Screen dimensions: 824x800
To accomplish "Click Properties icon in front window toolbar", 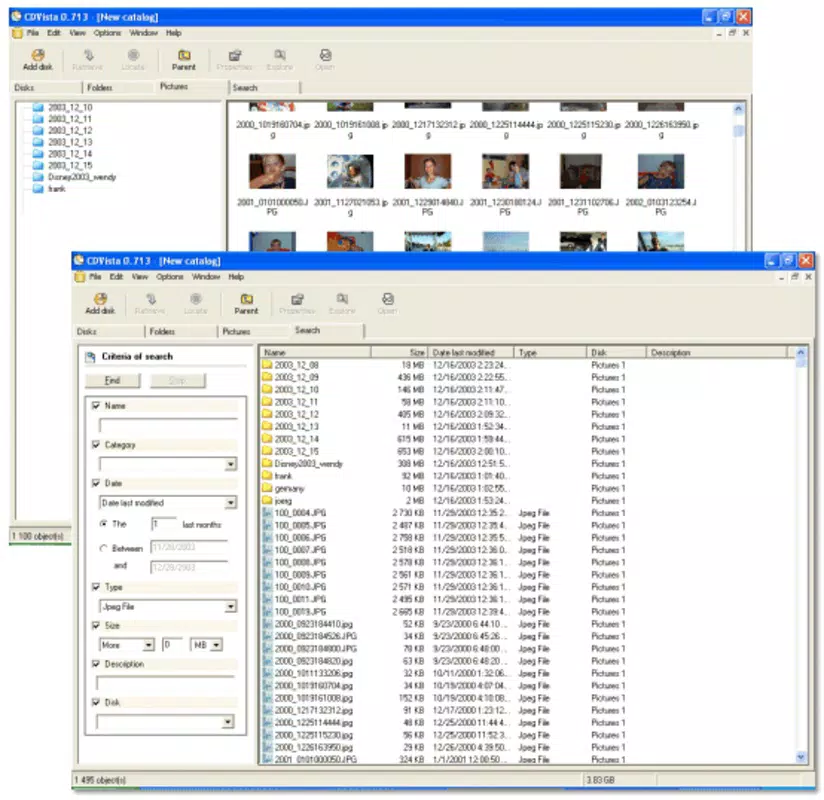I will pyautogui.click(x=297, y=299).
